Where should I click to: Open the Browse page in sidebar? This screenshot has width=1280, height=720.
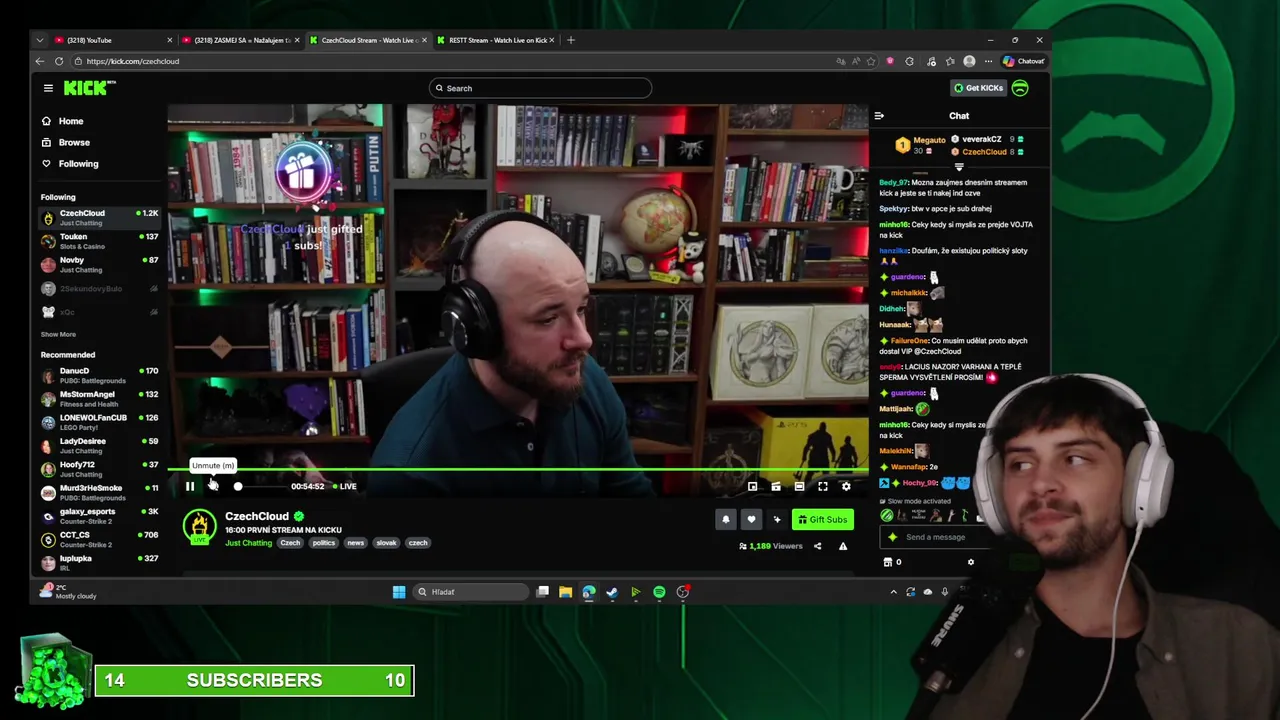coord(65,142)
